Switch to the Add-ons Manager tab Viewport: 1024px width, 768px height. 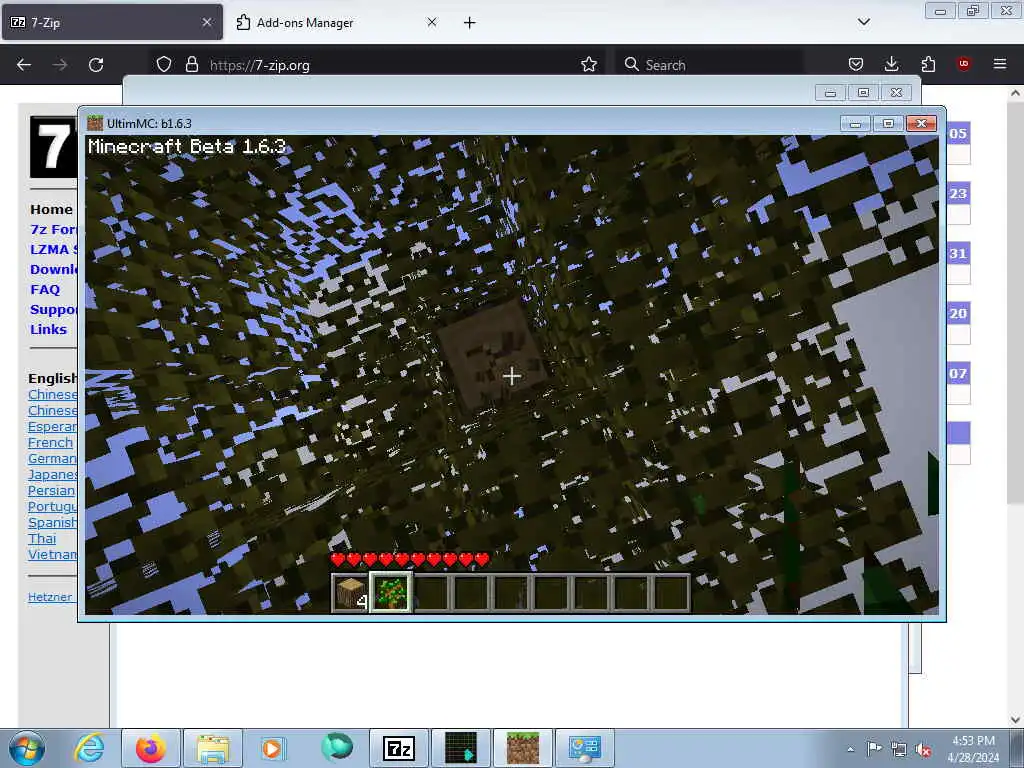(337, 22)
